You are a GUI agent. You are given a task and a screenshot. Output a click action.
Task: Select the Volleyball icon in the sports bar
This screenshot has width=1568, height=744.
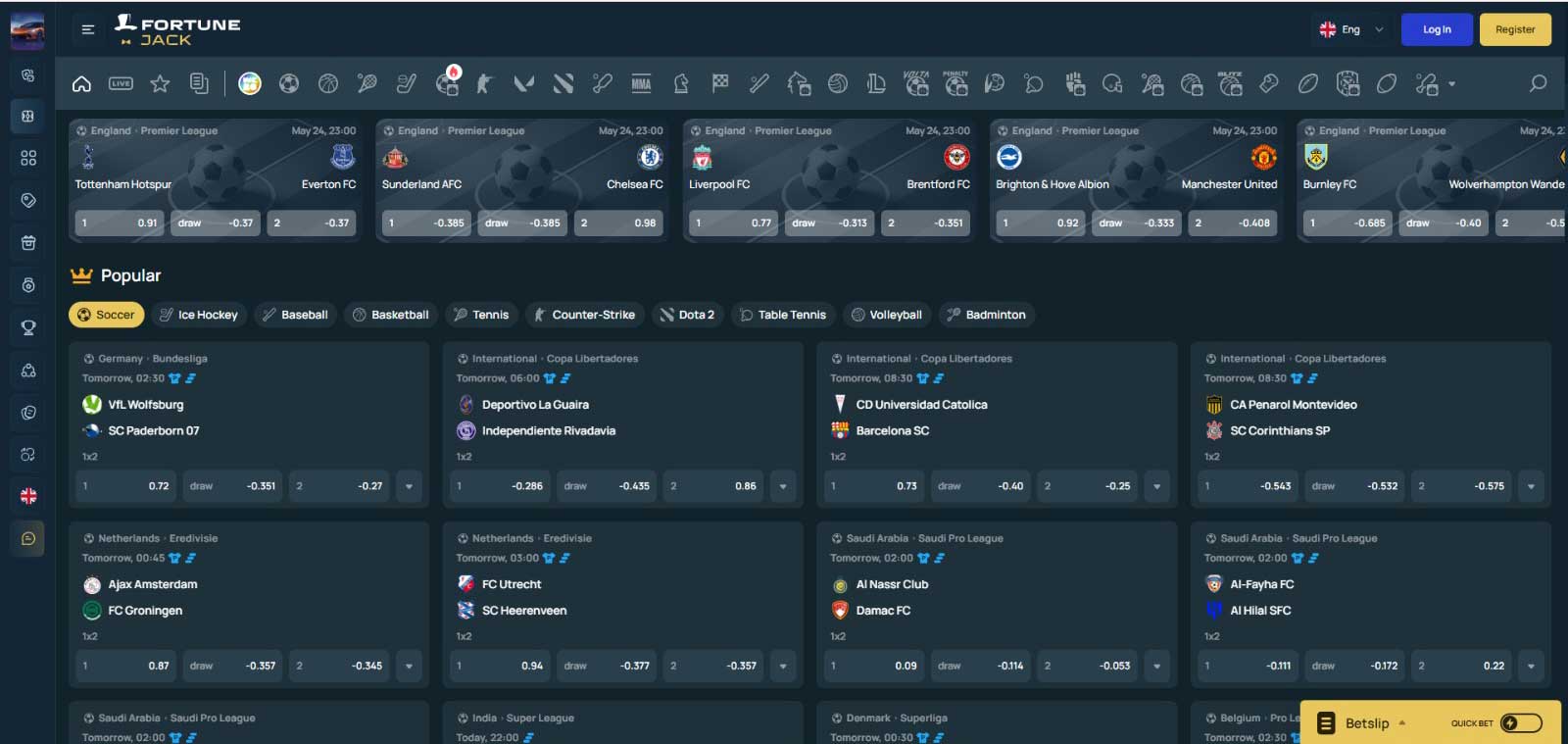click(838, 84)
